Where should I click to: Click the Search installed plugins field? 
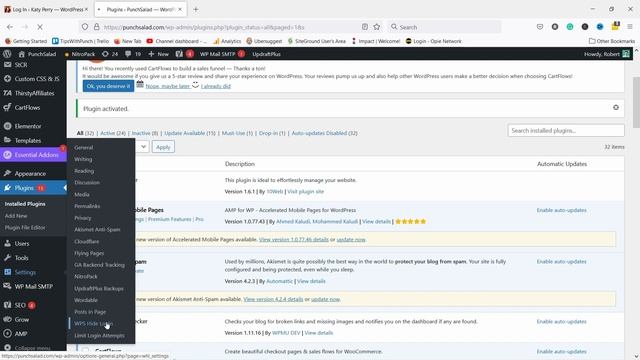pyautogui.click(x=566, y=131)
